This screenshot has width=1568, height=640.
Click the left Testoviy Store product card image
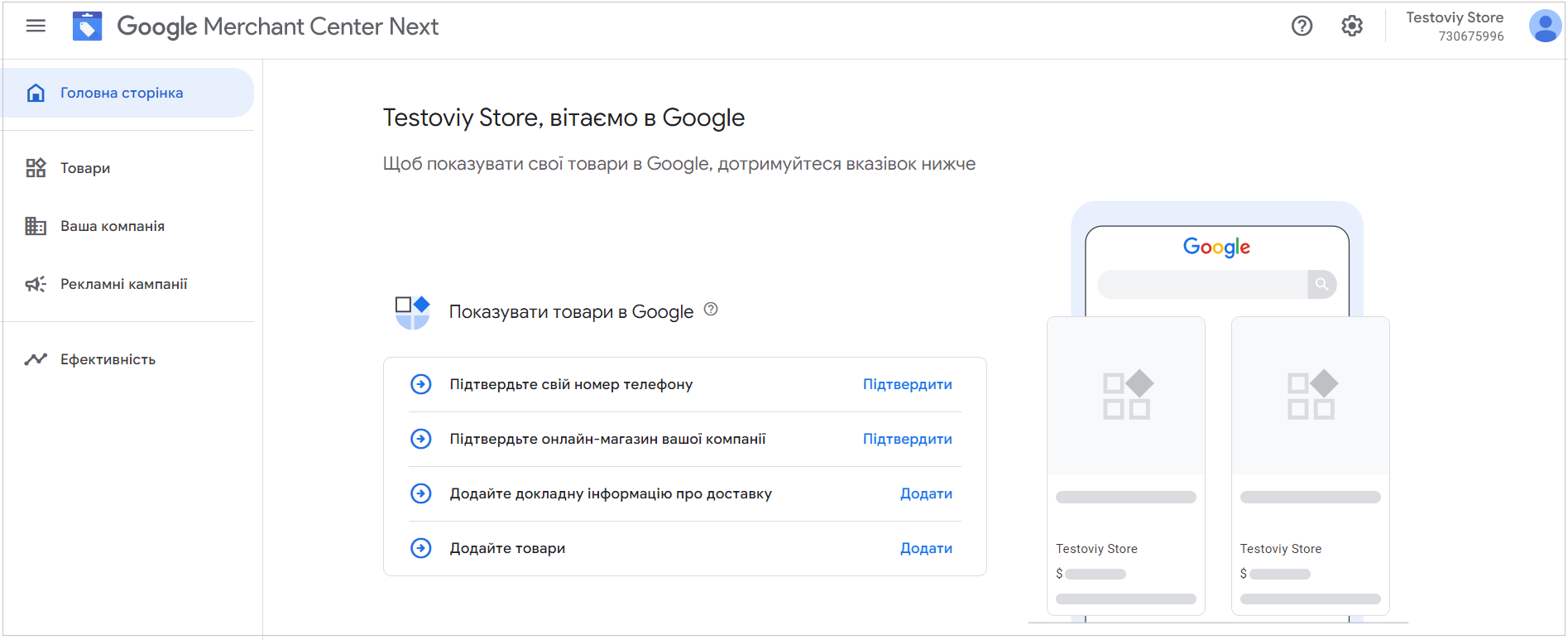(x=1126, y=396)
